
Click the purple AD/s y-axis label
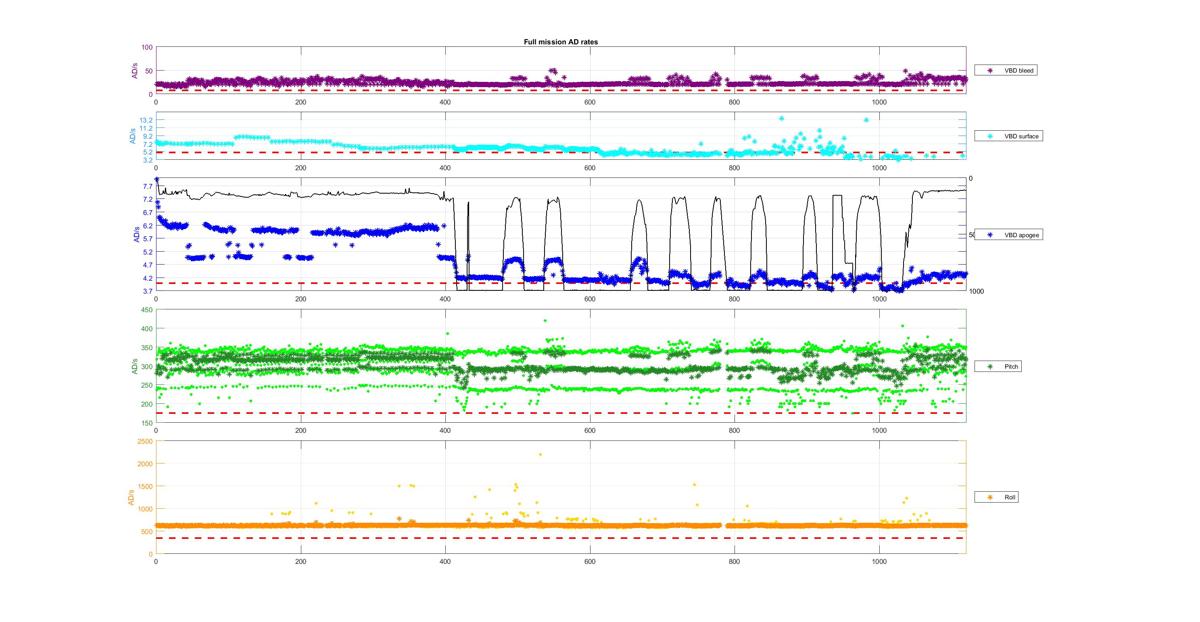[134, 70]
